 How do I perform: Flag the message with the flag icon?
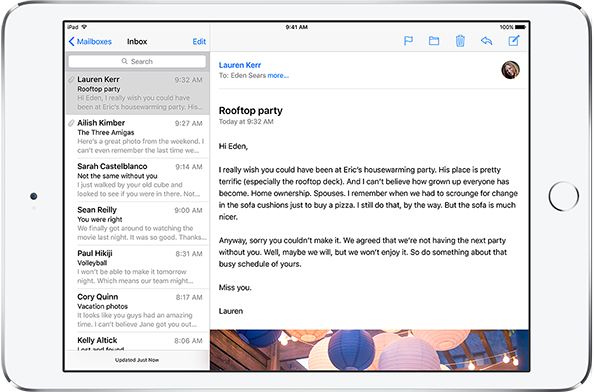[408, 41]
